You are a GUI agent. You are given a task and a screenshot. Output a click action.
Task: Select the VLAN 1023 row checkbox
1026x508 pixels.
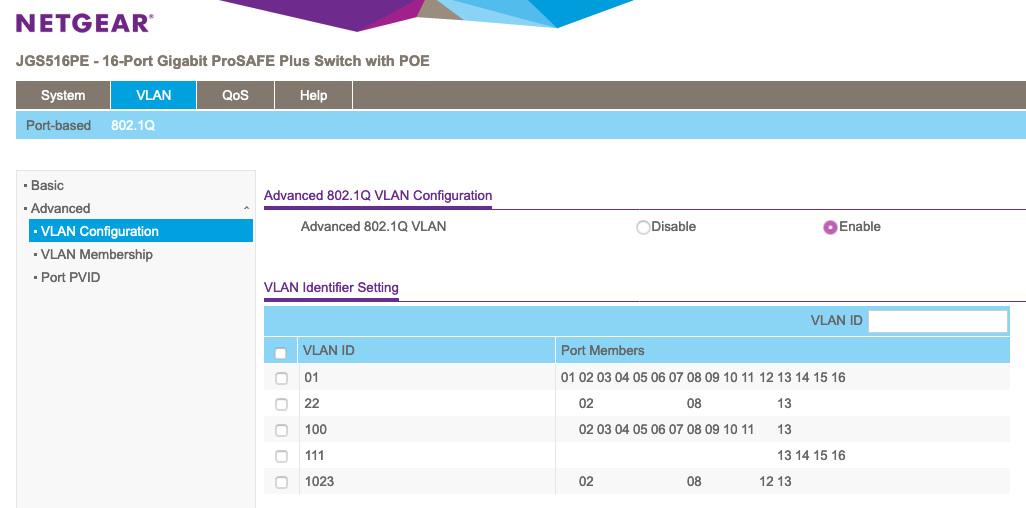coord(281,482)
